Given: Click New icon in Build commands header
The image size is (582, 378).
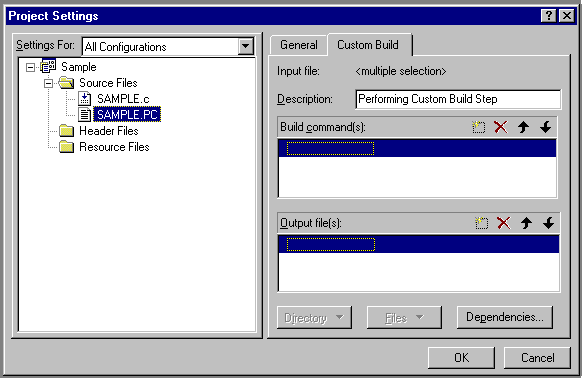Looking at the screenshot, I should 478,127.
